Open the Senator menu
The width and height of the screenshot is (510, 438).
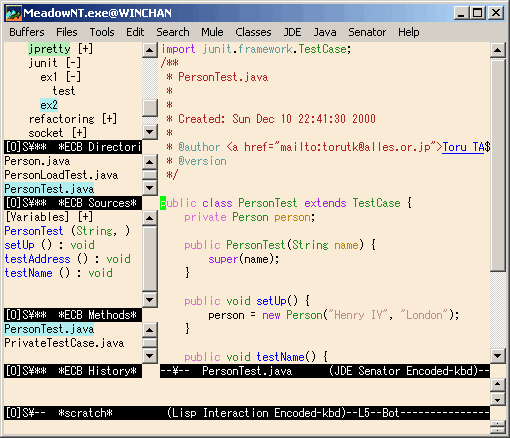pos(367,32)
